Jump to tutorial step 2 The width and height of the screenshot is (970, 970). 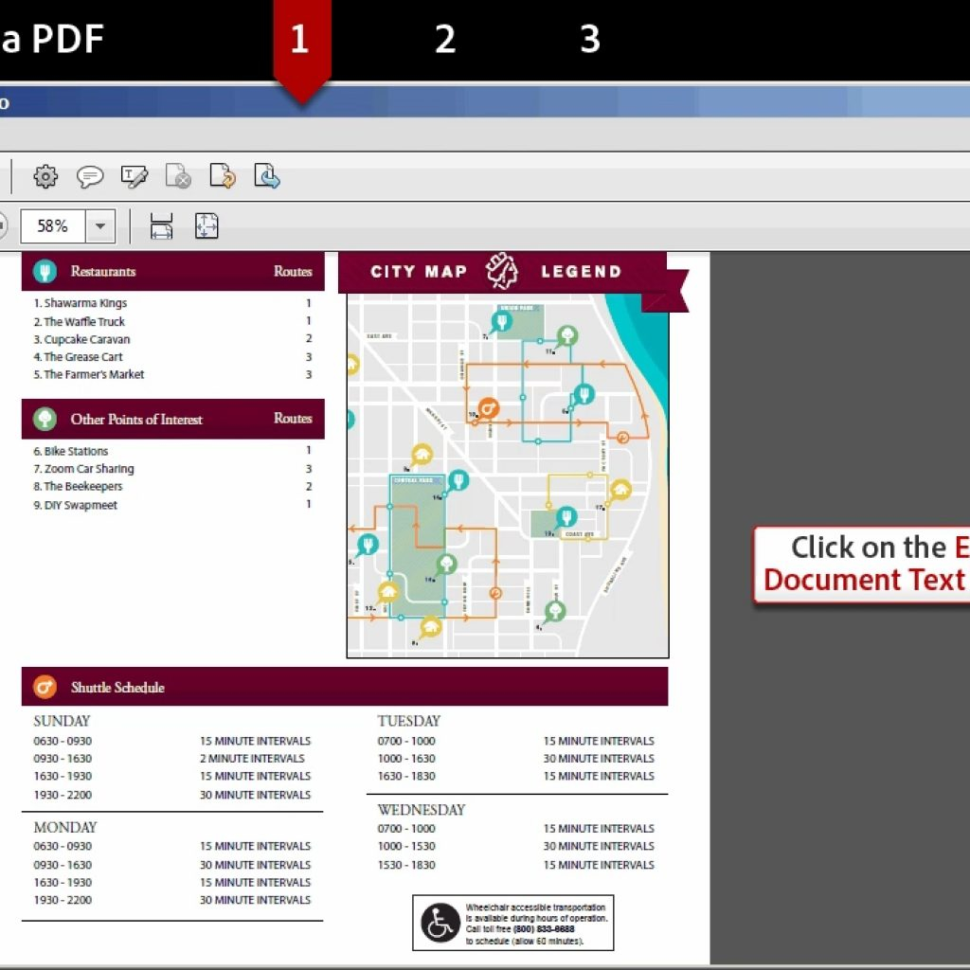tap(445, 40)
